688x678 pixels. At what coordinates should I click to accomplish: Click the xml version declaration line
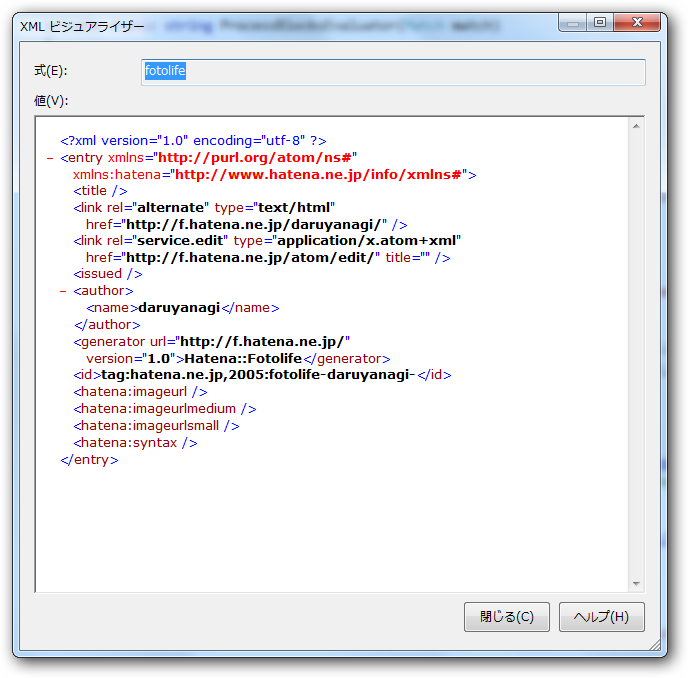(x=193, y=140)
